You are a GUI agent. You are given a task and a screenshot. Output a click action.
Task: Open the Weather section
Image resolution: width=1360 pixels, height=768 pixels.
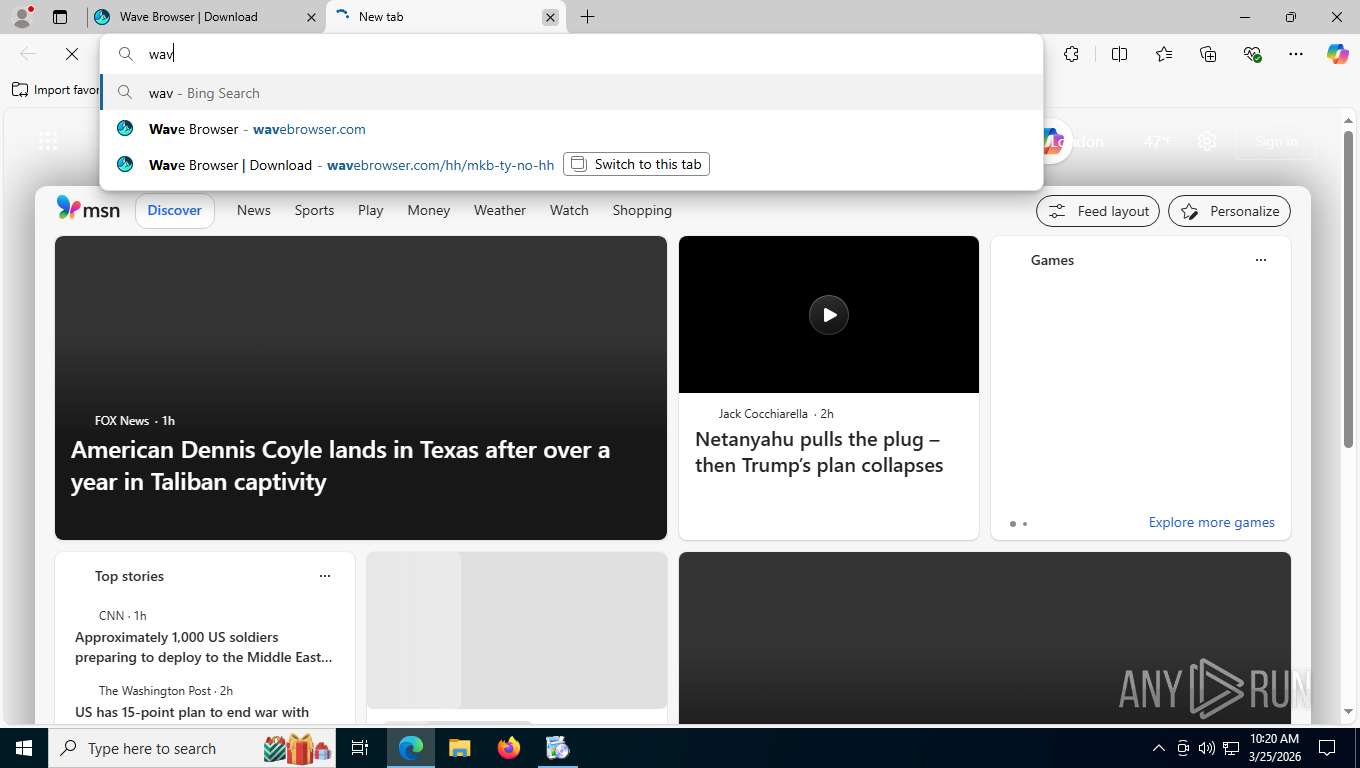click(500, 210)
